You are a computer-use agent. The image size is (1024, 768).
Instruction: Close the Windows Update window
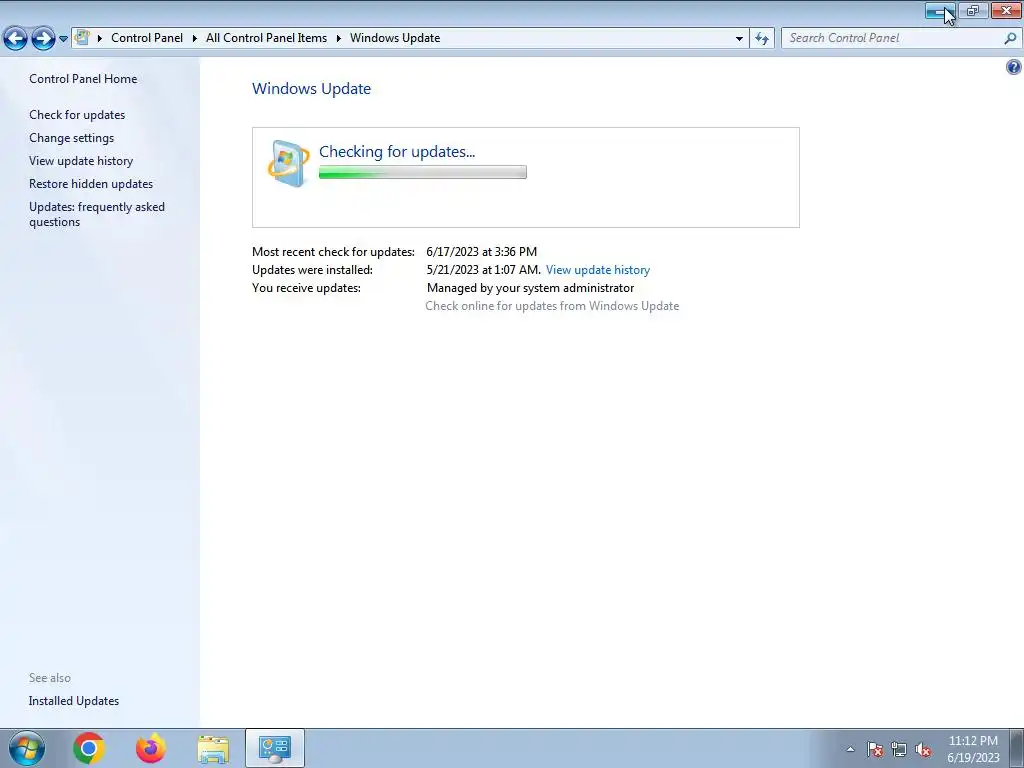point(1006,10)
